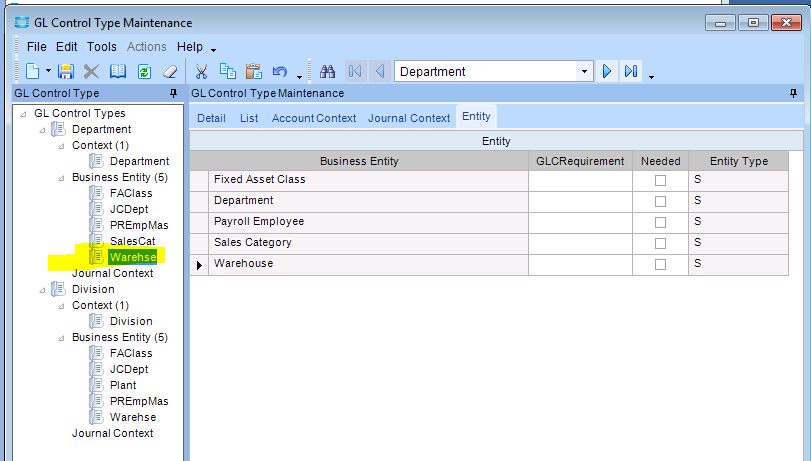Click GLCRequirement cell for Fixed Asset Class
Screen dimensions: 811x461
tap(580, 181)
